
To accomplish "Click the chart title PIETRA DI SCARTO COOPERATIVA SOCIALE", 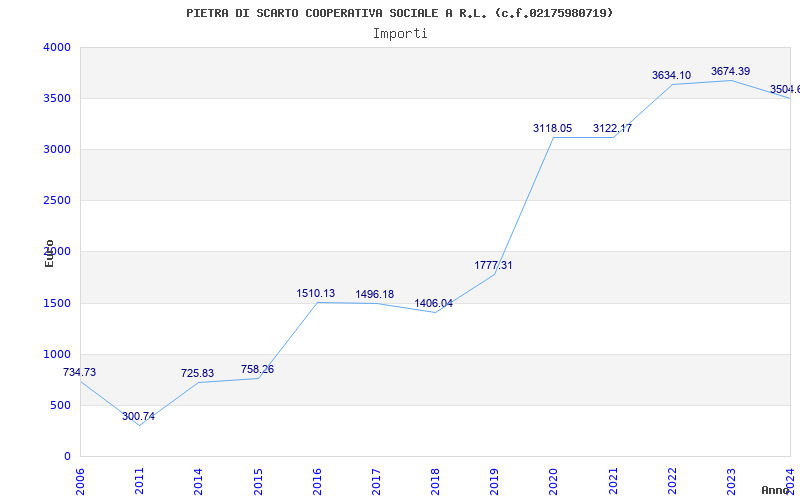I will point(399,13).
